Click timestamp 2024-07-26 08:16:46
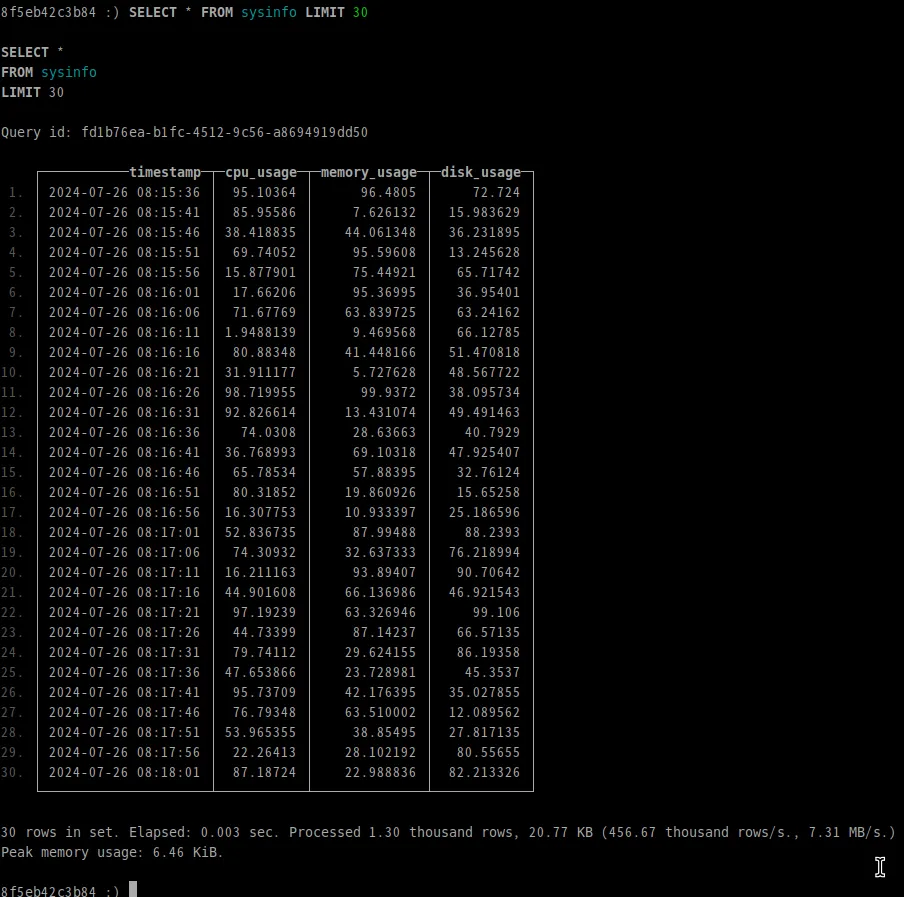904x897 pixels. pyautogui.click(x=124, y=472)
